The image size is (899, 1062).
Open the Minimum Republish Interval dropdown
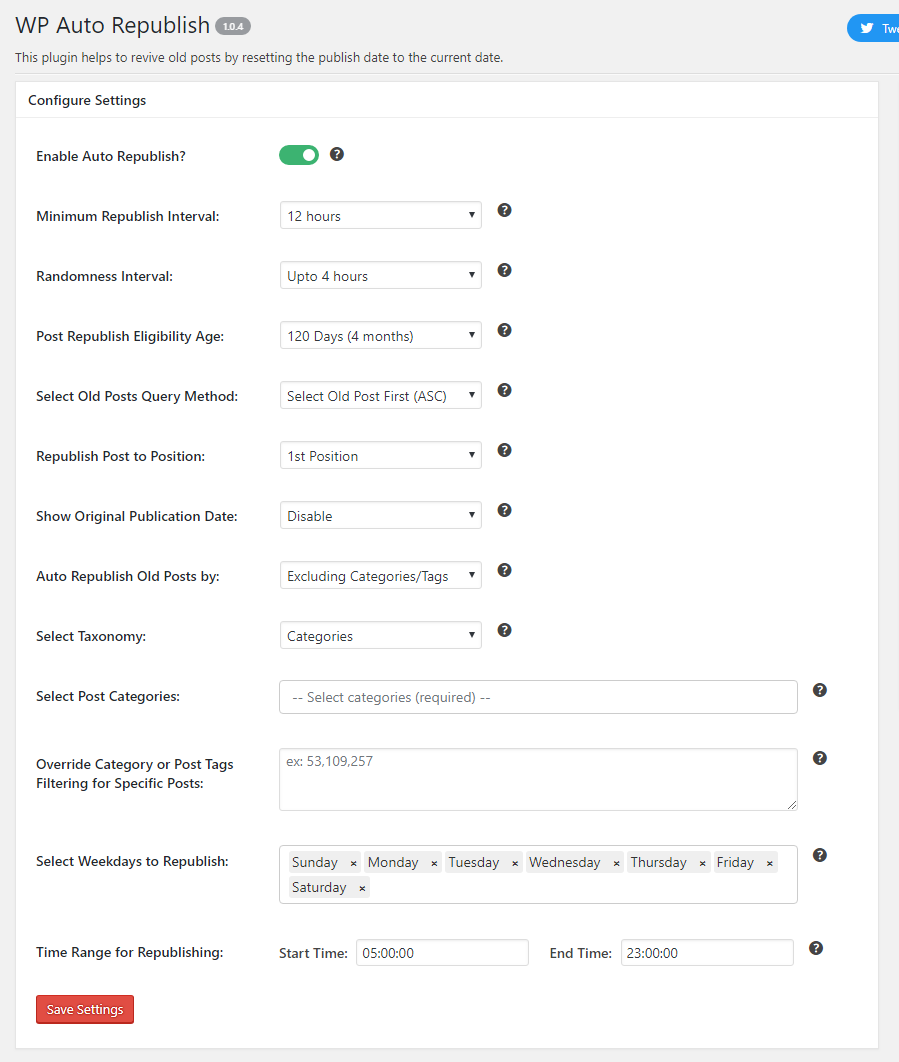(x=380, y=216)
